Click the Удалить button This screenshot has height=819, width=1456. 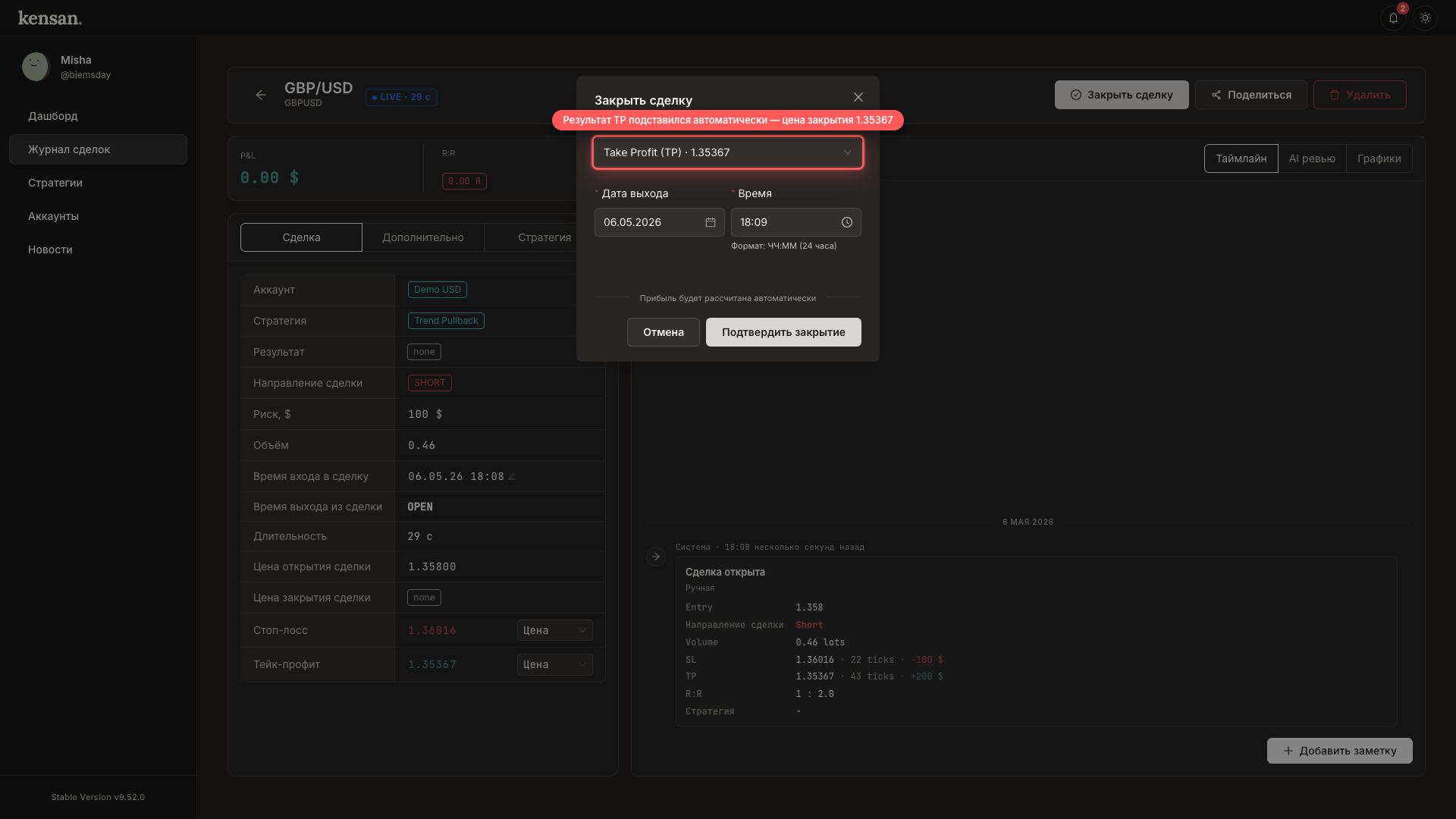click(1360, 95)
